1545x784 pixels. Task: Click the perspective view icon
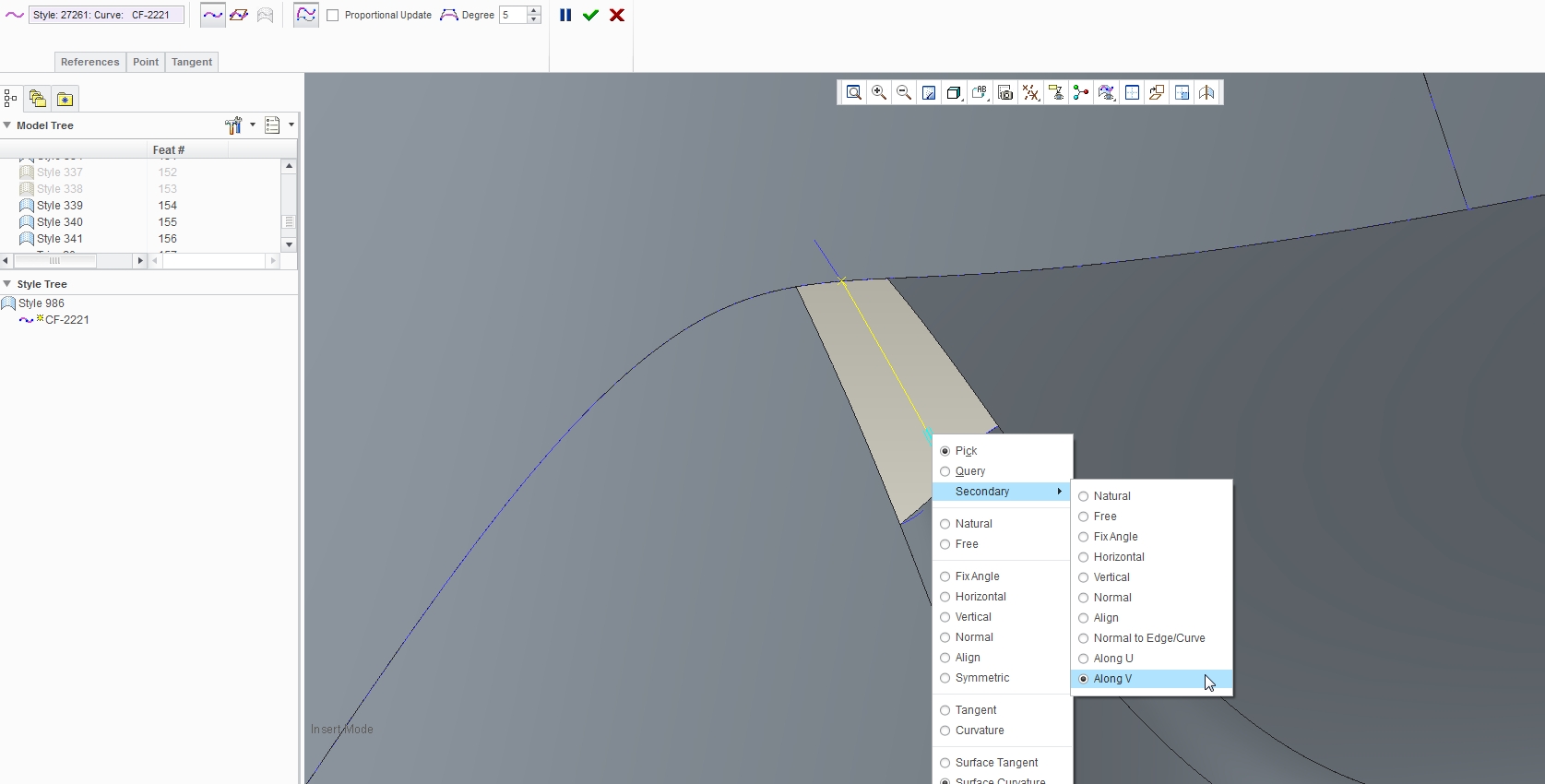[x=1206, y=92]
